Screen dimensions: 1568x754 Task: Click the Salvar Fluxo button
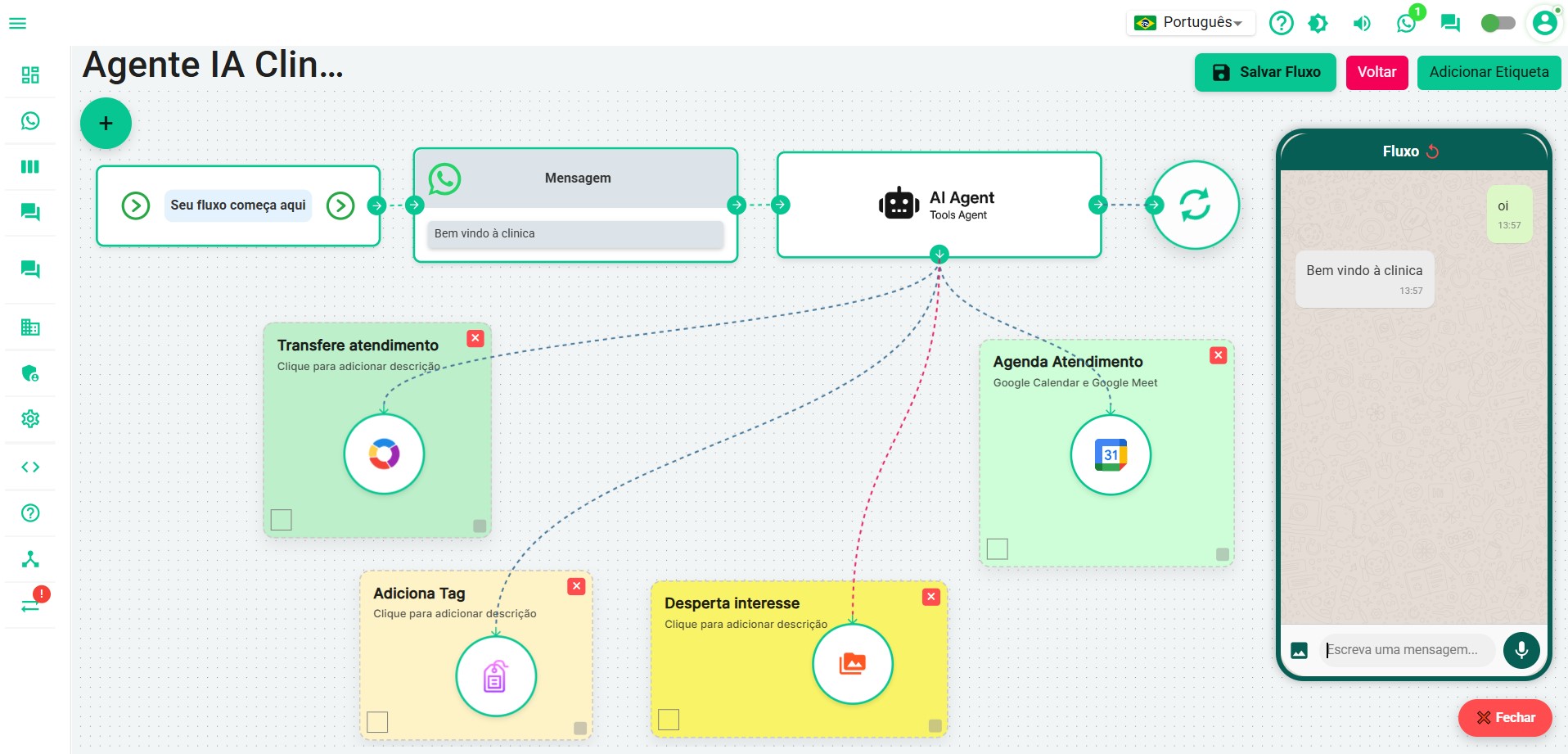point(1265,72)
